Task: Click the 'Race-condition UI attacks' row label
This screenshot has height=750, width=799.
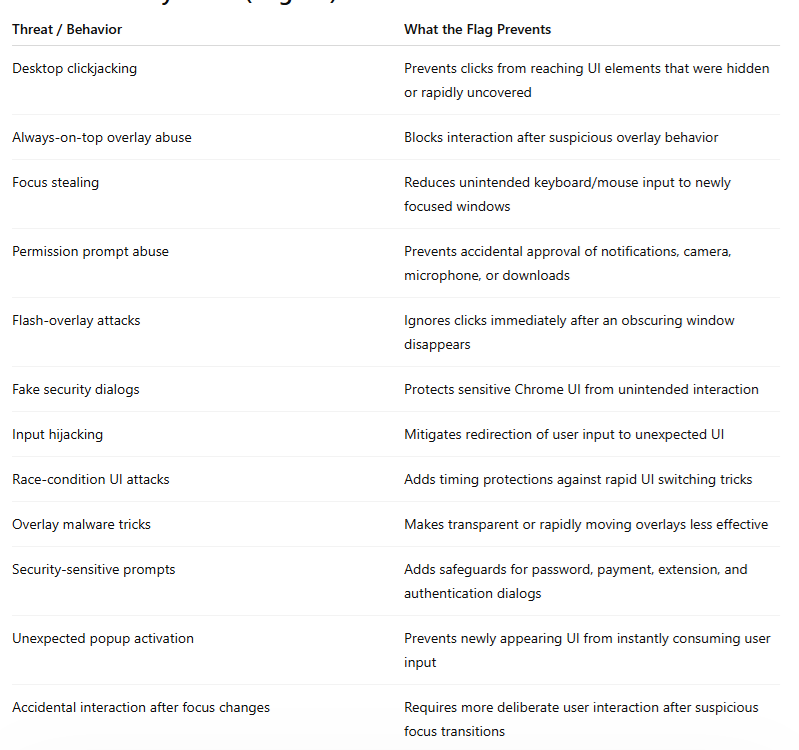Action: coord(91,479)
